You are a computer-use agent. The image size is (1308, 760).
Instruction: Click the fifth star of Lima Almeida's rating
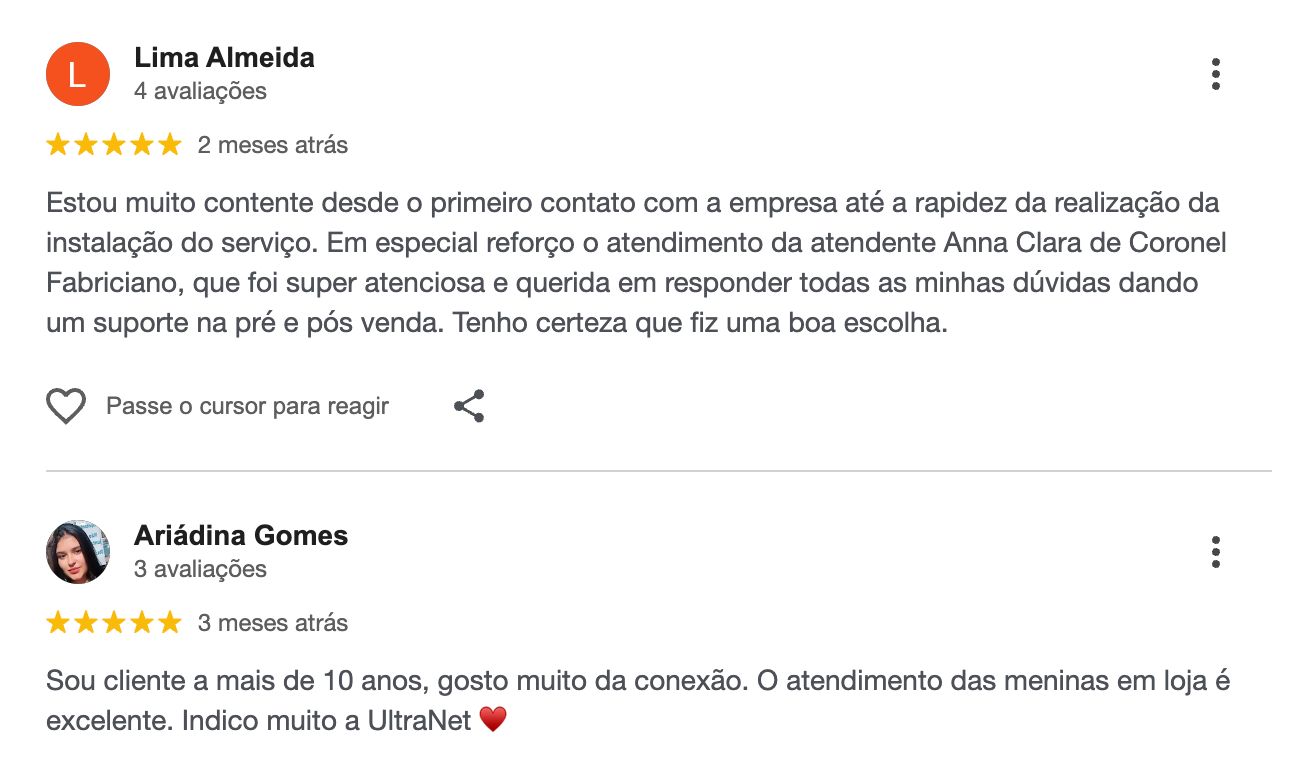170,145
